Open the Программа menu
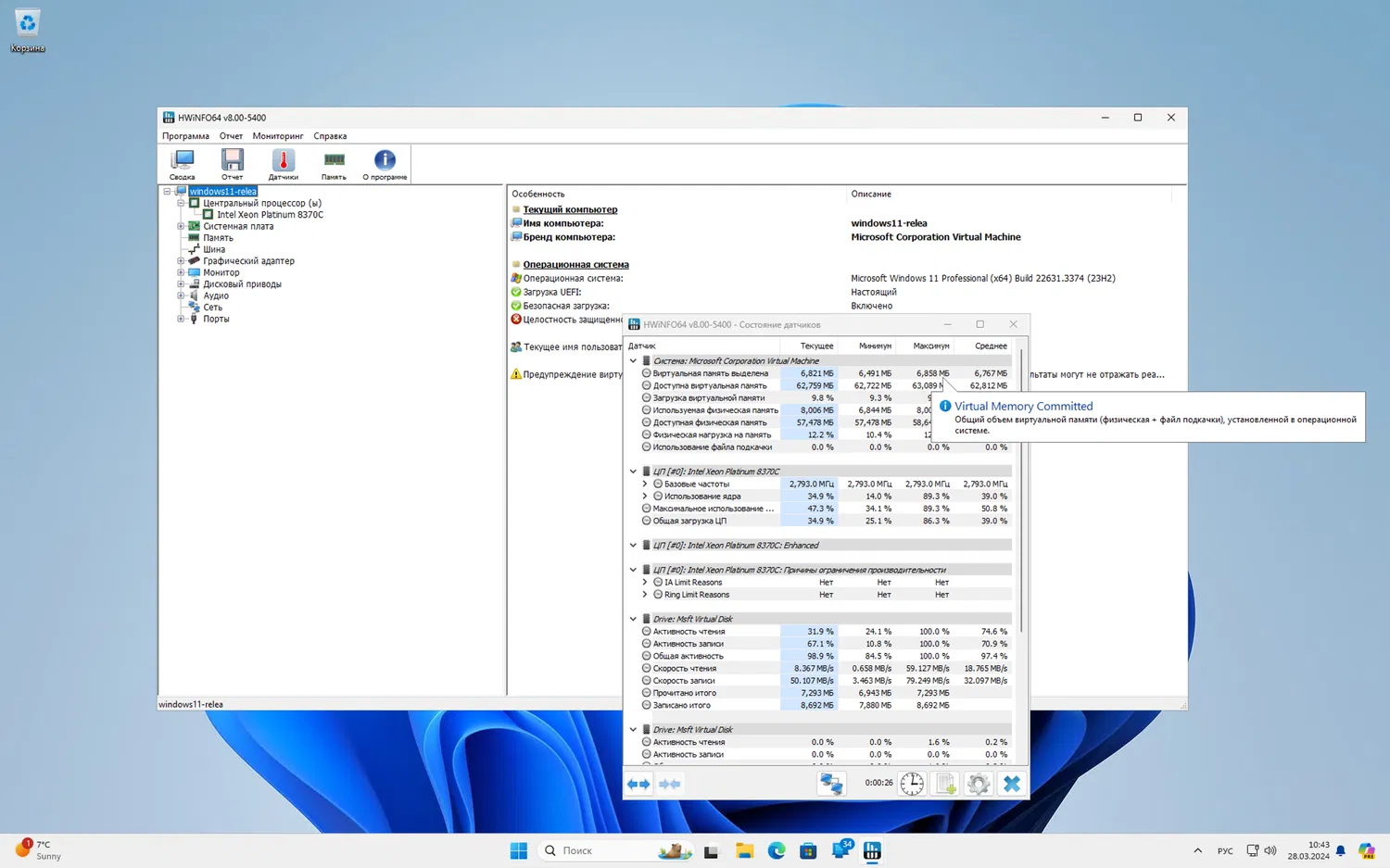 click(185, 136)
